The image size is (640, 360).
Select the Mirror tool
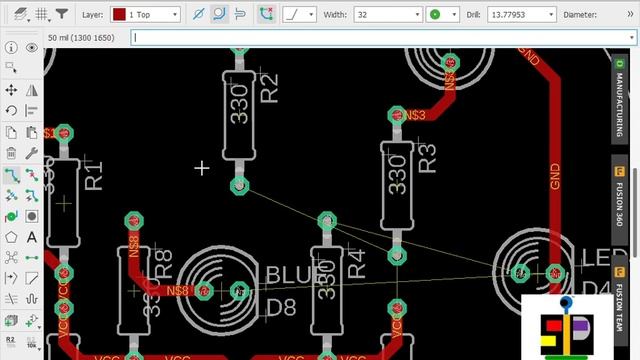tap(31, 90)
